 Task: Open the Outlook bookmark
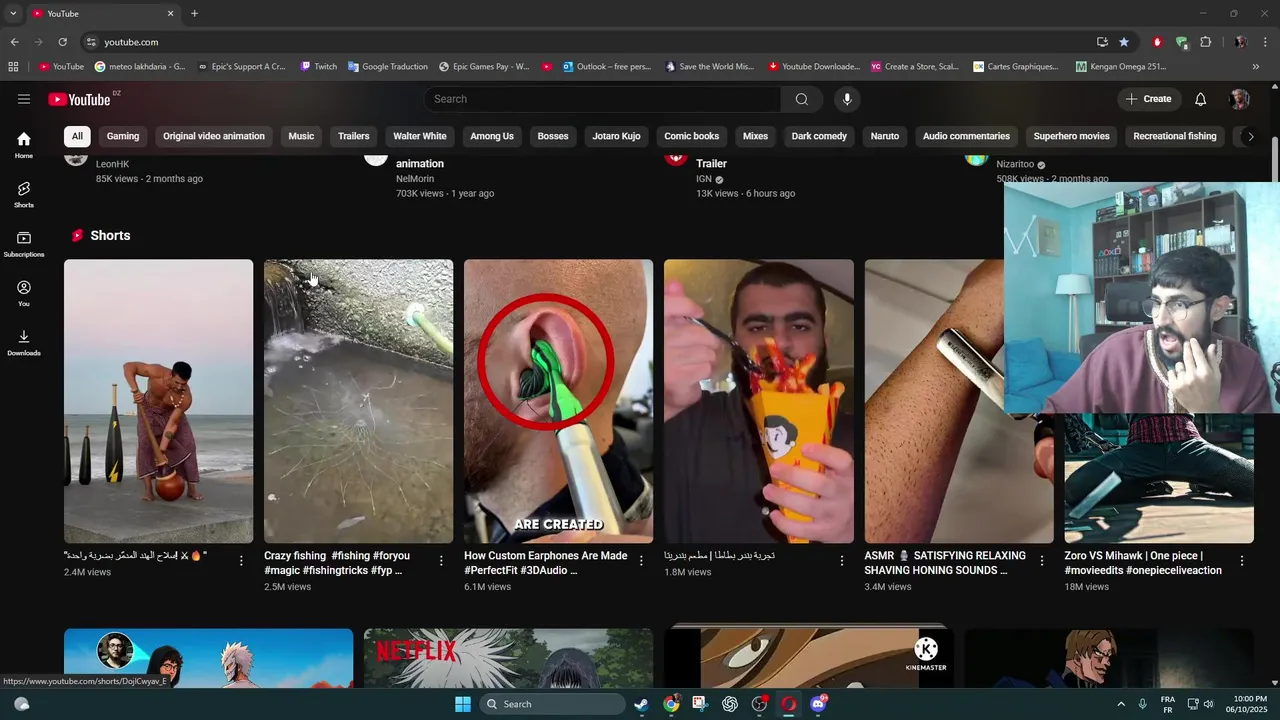click(x=607, y=67)
